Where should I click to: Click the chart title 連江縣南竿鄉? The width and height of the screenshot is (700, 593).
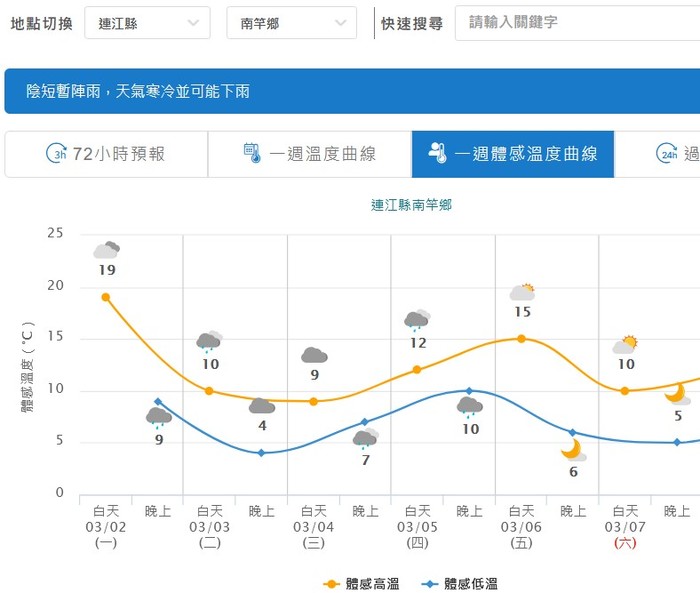[411, 205]
